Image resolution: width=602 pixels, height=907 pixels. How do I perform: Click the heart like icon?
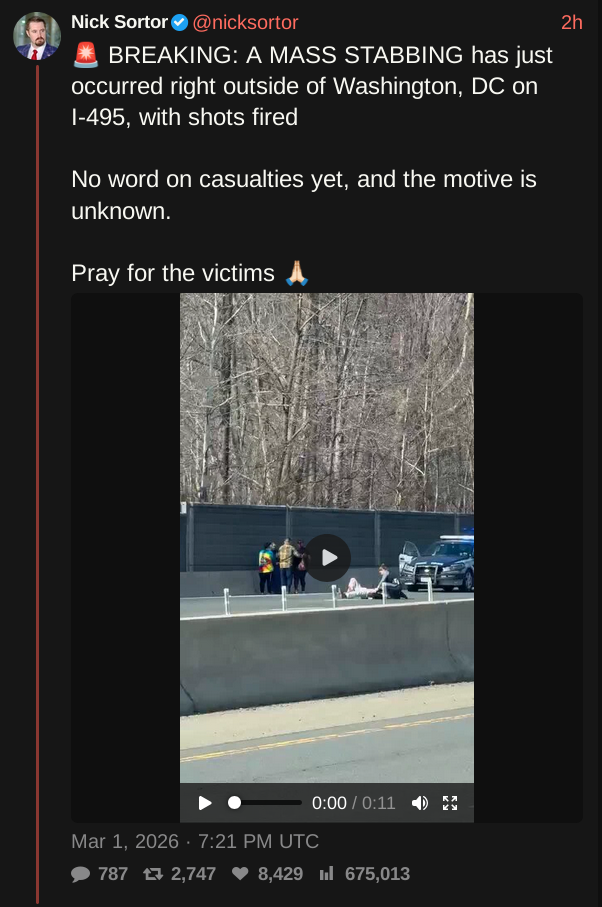click(x=240, y=873)
